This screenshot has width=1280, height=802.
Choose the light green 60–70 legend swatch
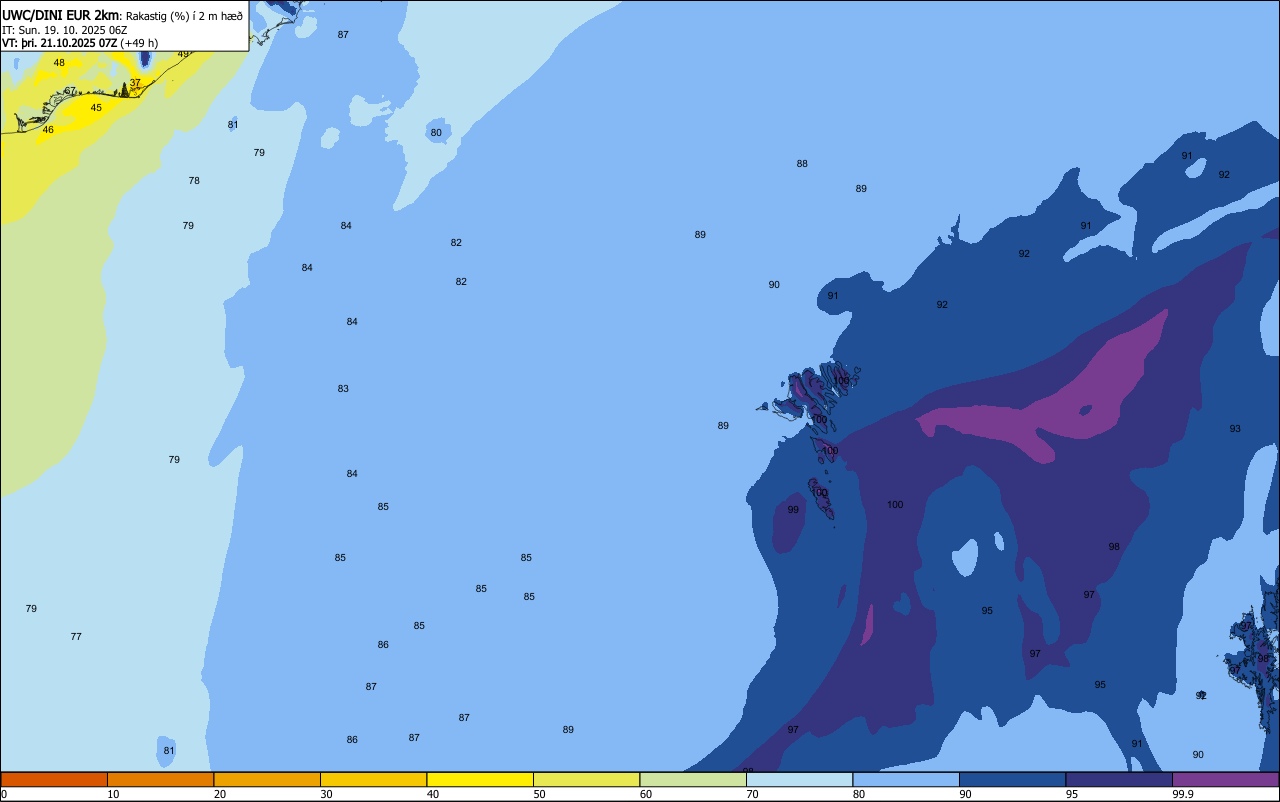click(x=693, y=779)
